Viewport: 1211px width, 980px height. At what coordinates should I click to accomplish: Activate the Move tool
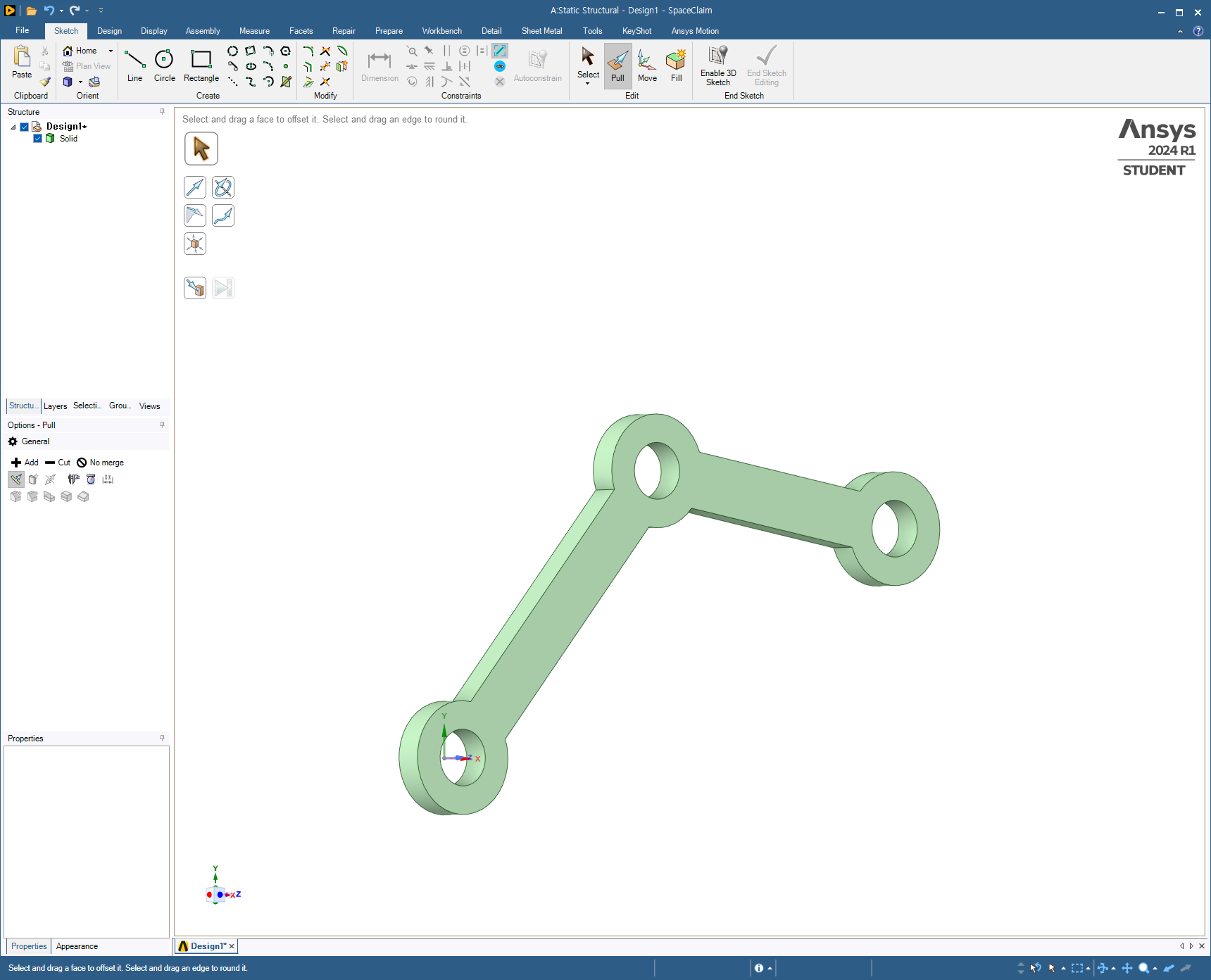click(647, 65)
